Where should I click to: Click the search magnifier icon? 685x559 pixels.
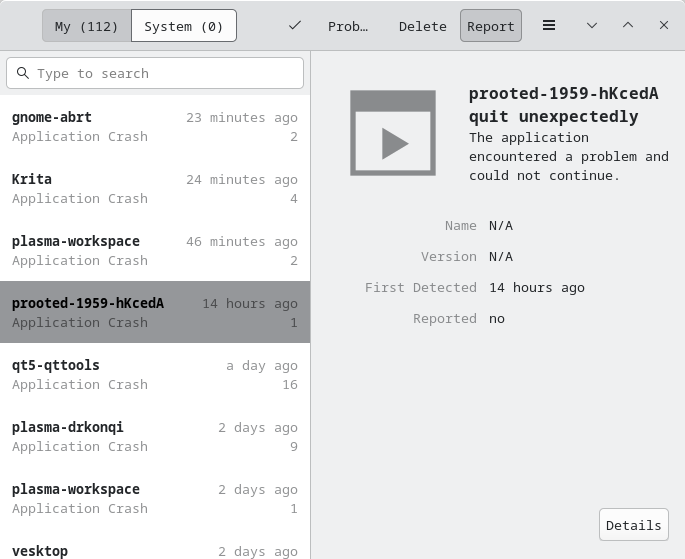22,73
